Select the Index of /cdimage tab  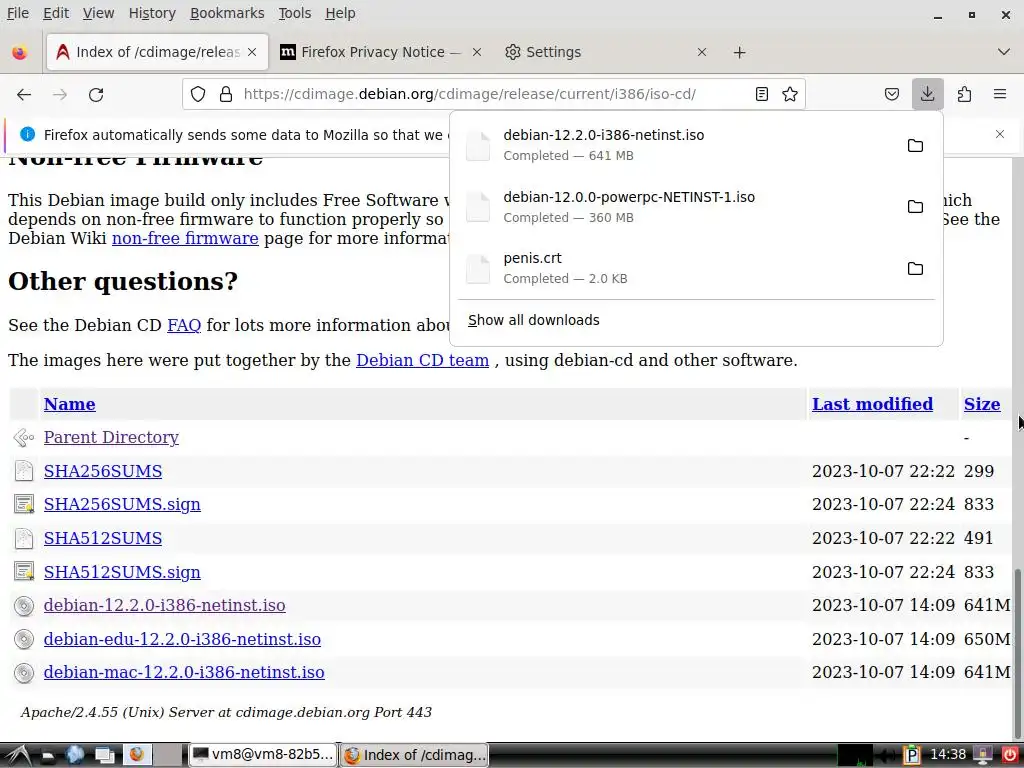click(157, 52)
